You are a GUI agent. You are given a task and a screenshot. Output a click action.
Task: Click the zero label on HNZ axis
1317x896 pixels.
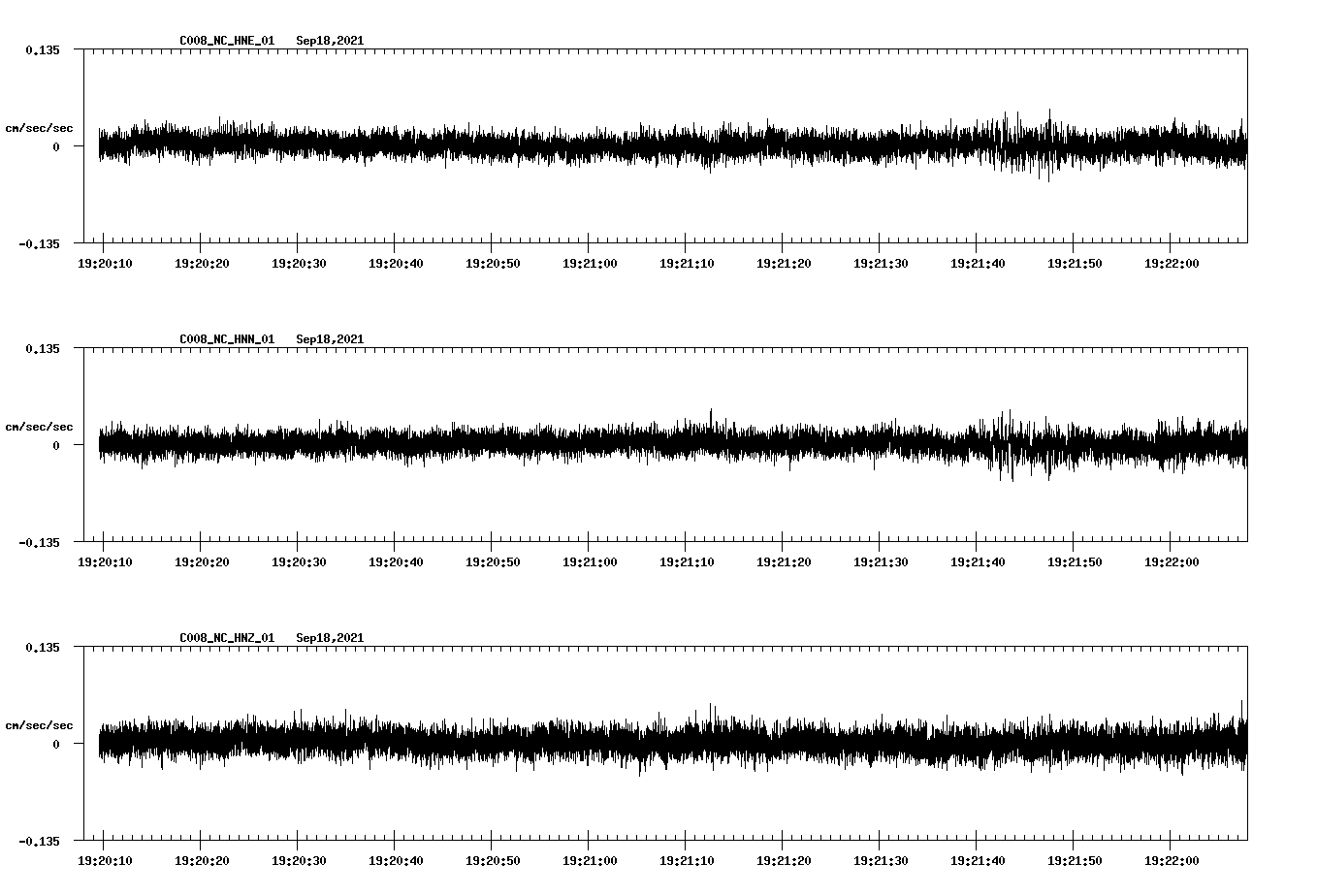56,744
